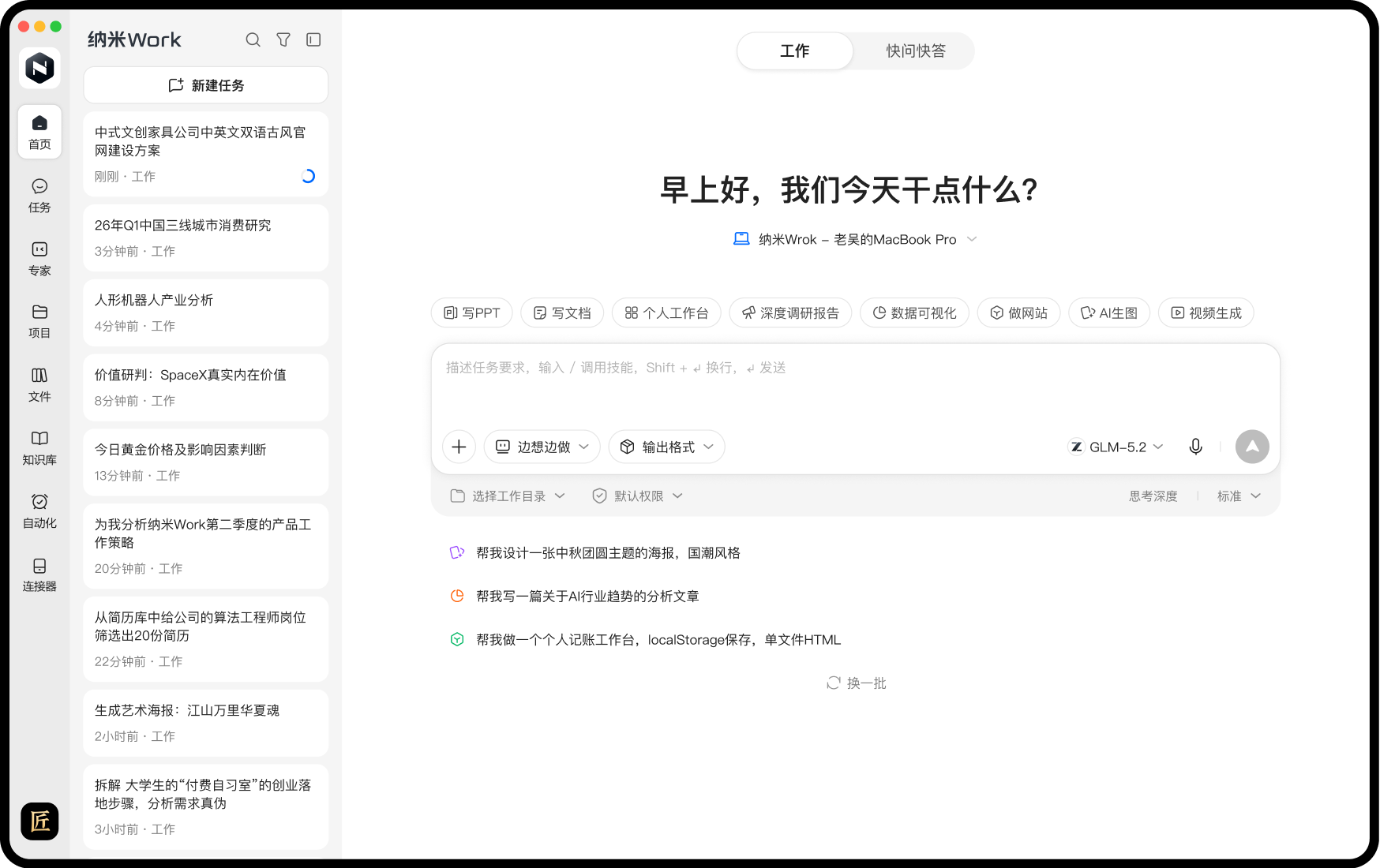This screenshot has width=1380, height=868.
Task: Start voice input with microphone icon
Action: click(1195, 447)
